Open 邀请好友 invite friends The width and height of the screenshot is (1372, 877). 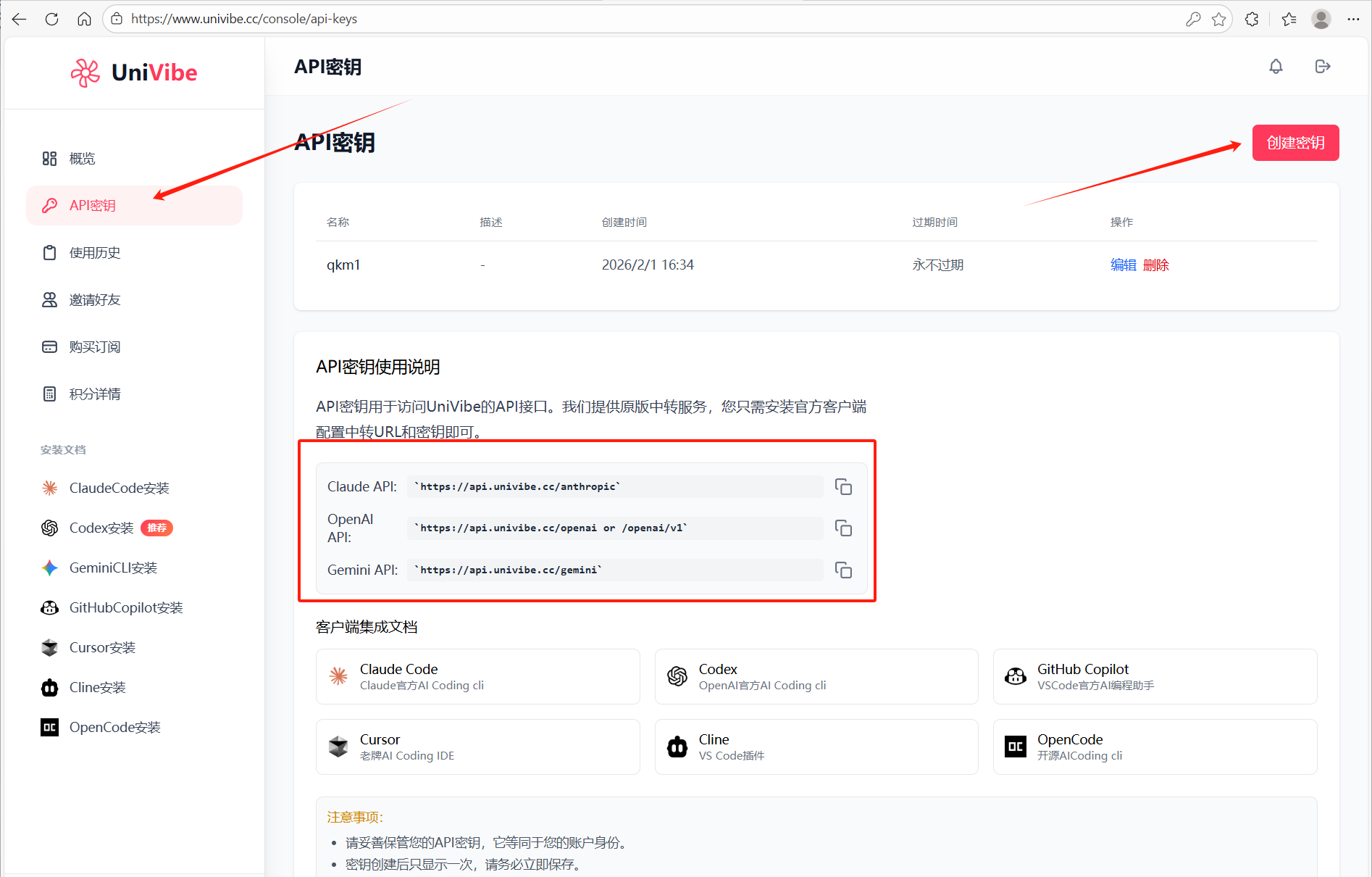134,300
